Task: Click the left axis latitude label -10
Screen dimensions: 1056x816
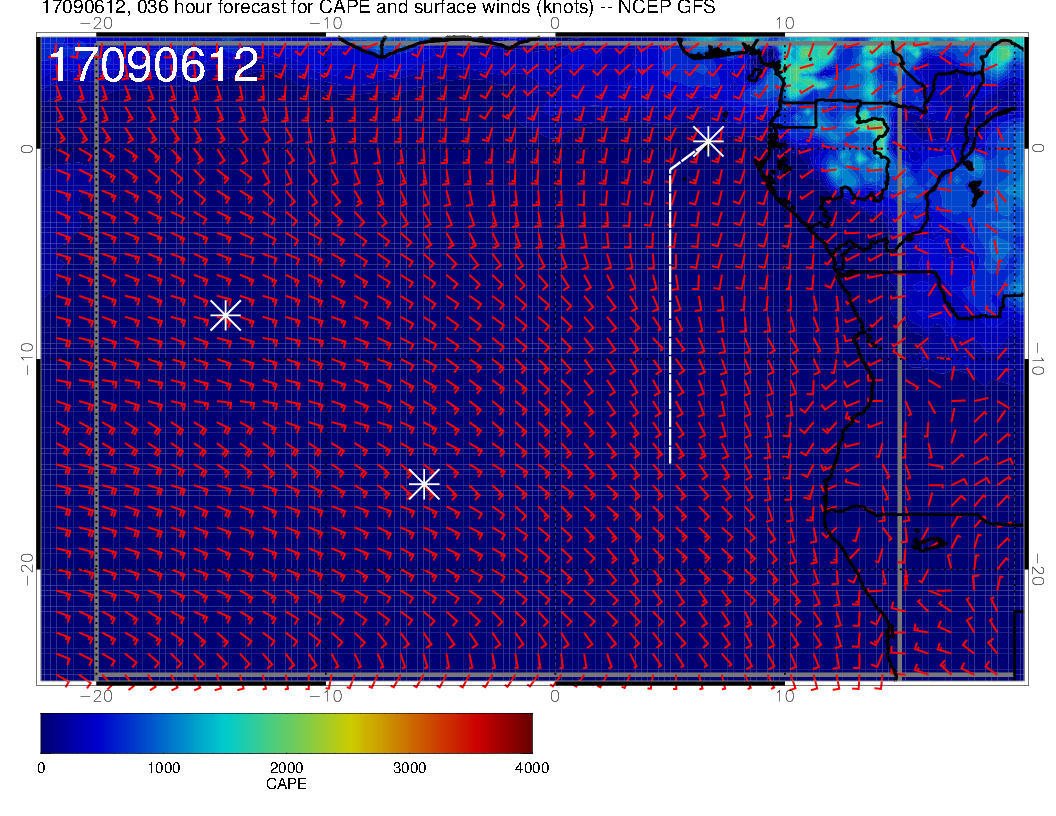Action: [x=27, y=359]
